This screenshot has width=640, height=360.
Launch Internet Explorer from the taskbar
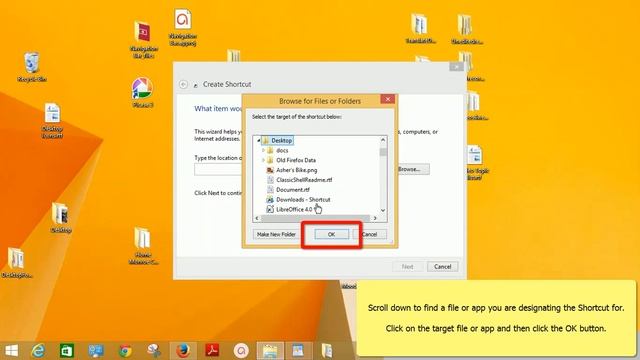[x=38, y=351]
